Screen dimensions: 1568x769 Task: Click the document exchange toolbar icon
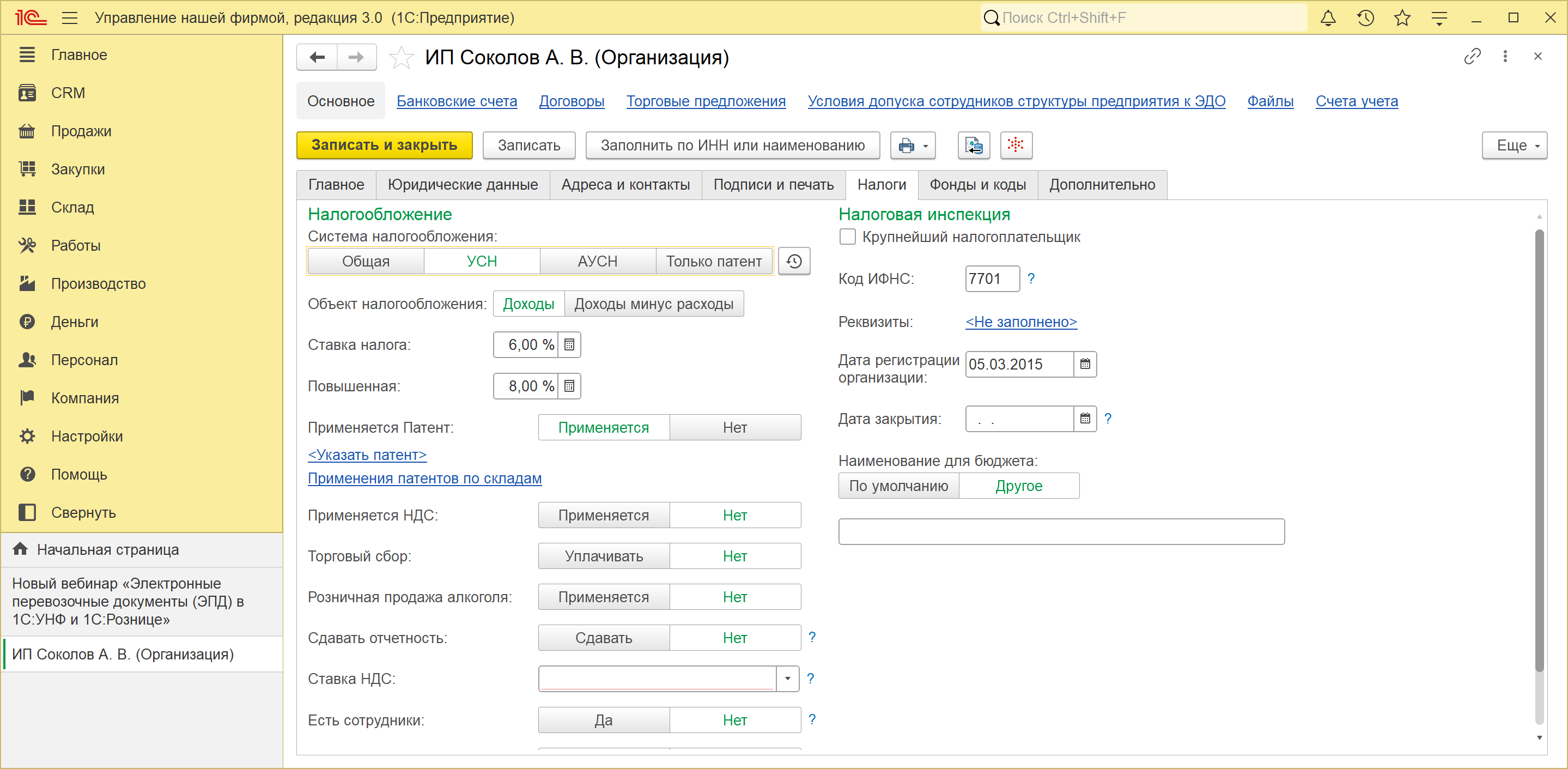point(973,146)
